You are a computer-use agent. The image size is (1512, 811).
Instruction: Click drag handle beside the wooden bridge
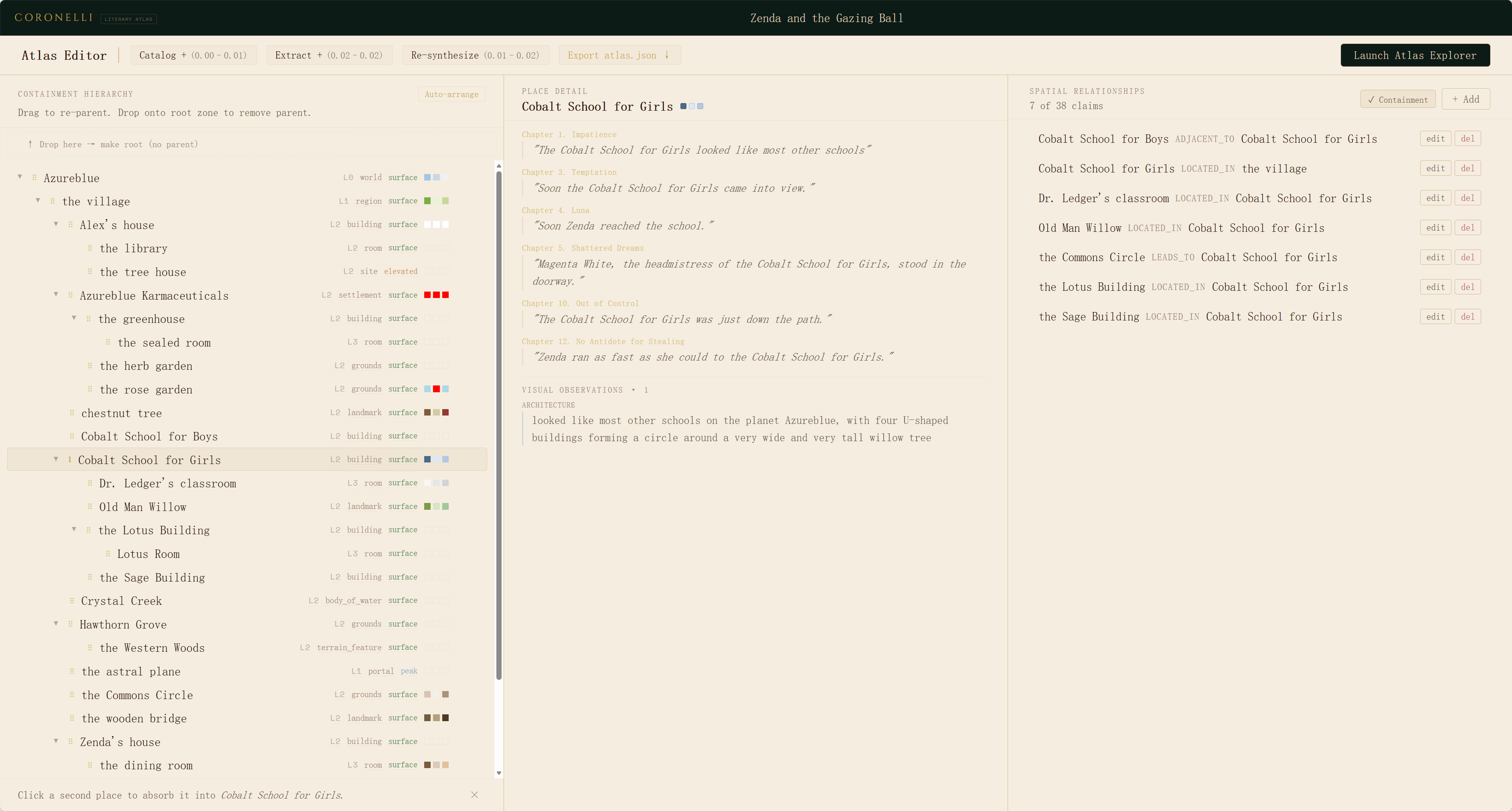(72, 718)
